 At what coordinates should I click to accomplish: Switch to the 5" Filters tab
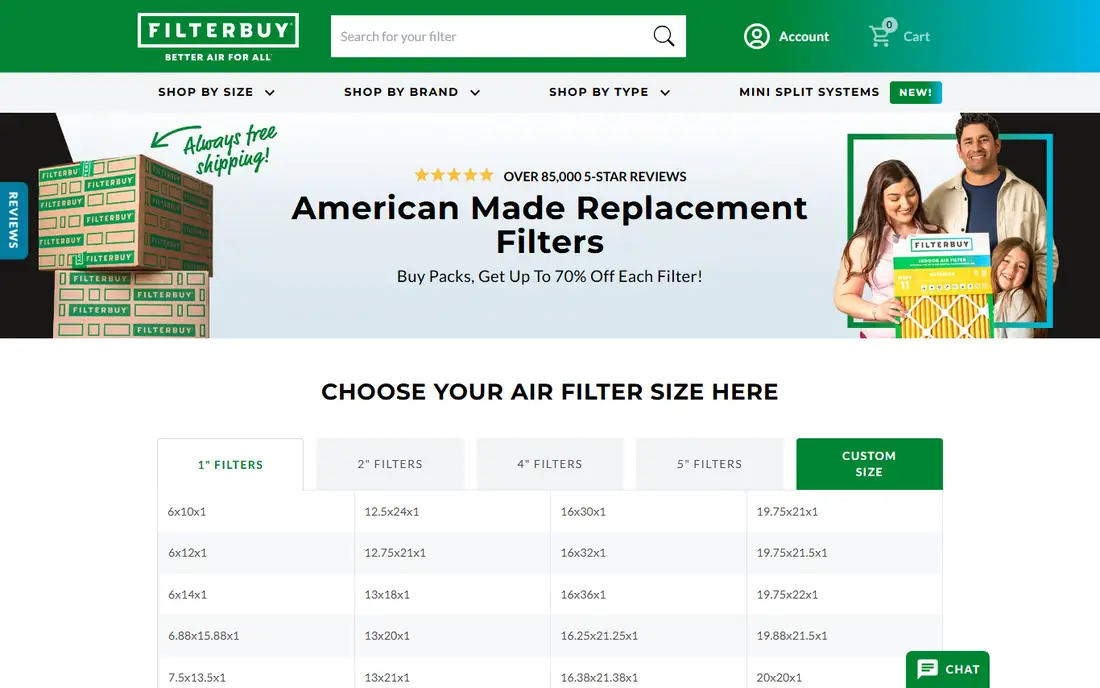pyautogui.click(x=709, y=464)
